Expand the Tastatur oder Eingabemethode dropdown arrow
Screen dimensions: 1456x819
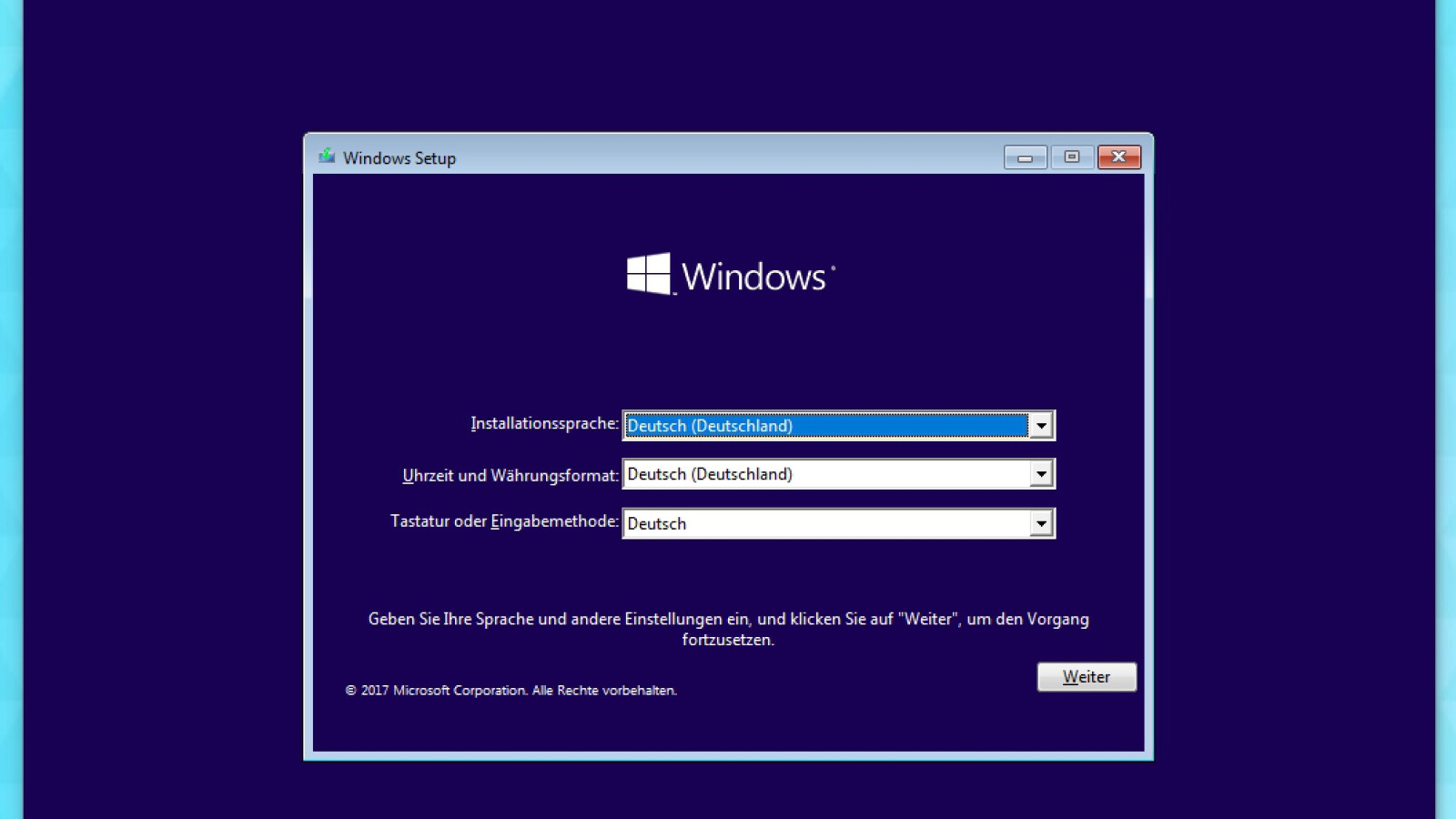coord(1041,523)
